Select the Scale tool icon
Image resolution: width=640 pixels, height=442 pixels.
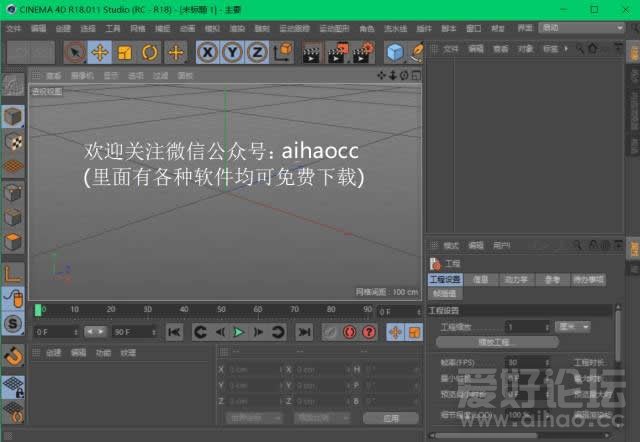point(124,52)
